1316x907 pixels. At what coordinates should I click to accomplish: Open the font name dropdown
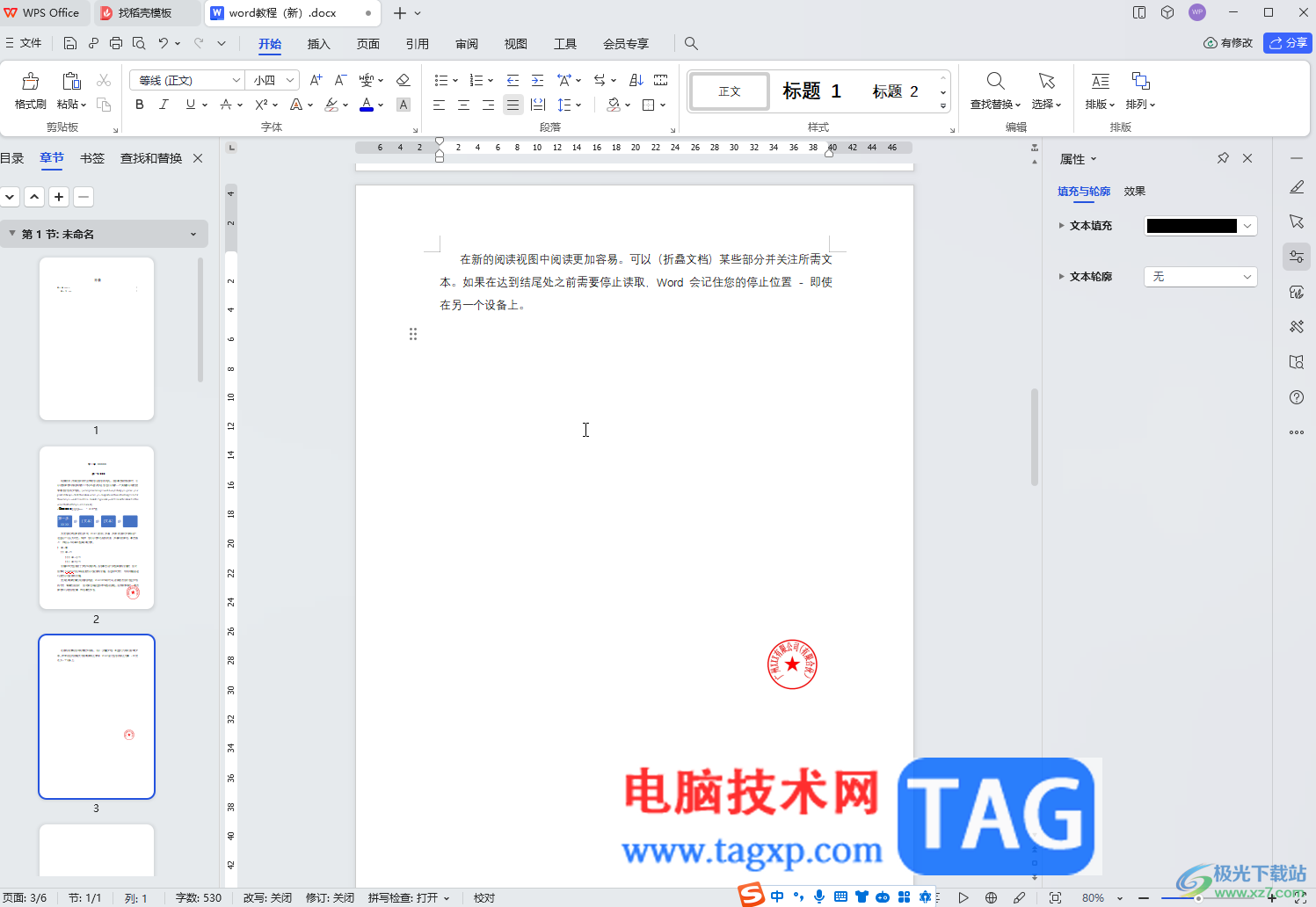tap(236, 80)
